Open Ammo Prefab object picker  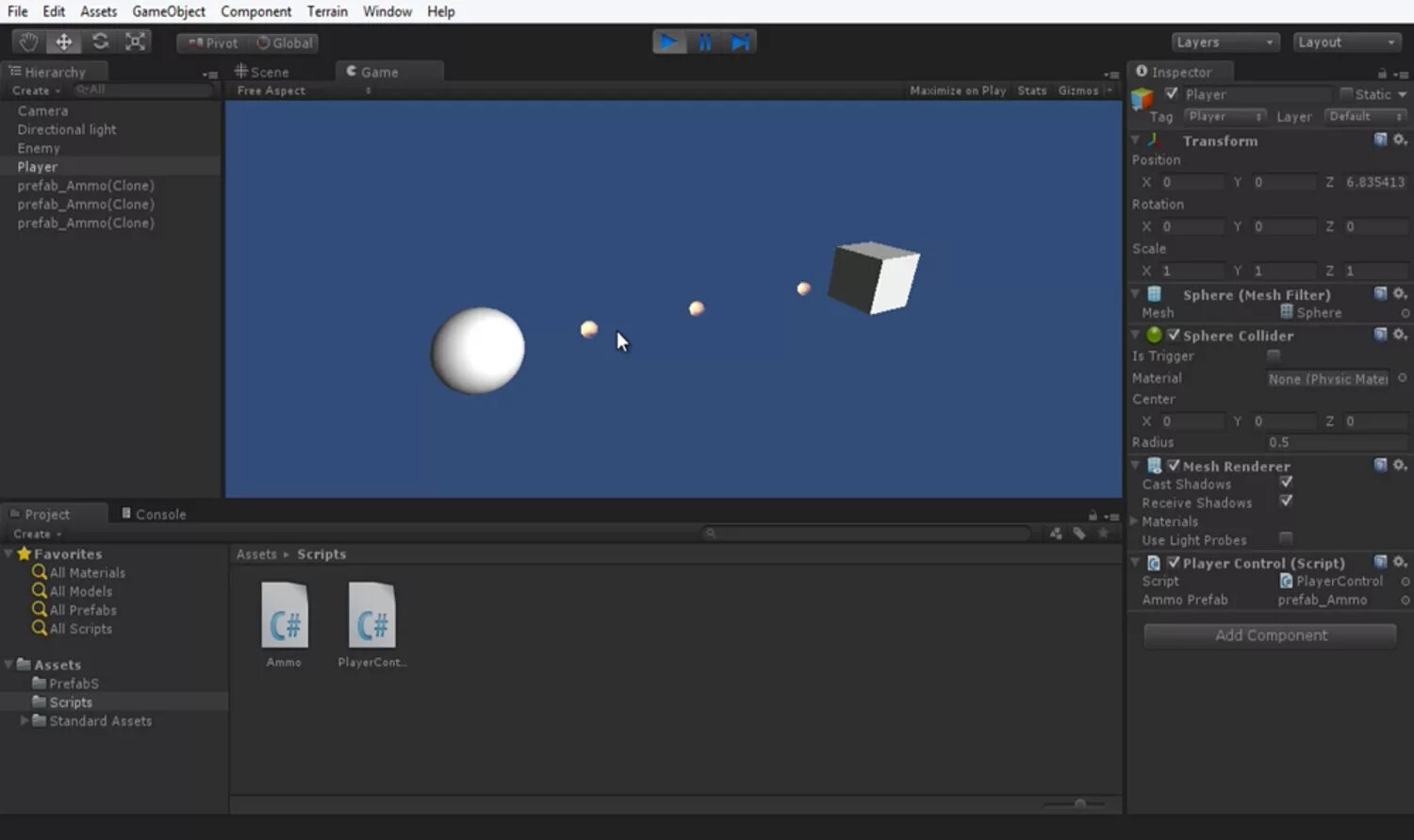1405,600
